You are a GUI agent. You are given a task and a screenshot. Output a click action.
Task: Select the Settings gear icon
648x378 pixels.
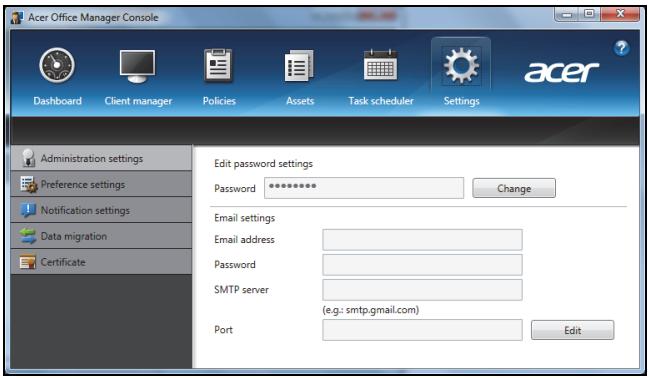pyautogui.click(x=461, y=65)
